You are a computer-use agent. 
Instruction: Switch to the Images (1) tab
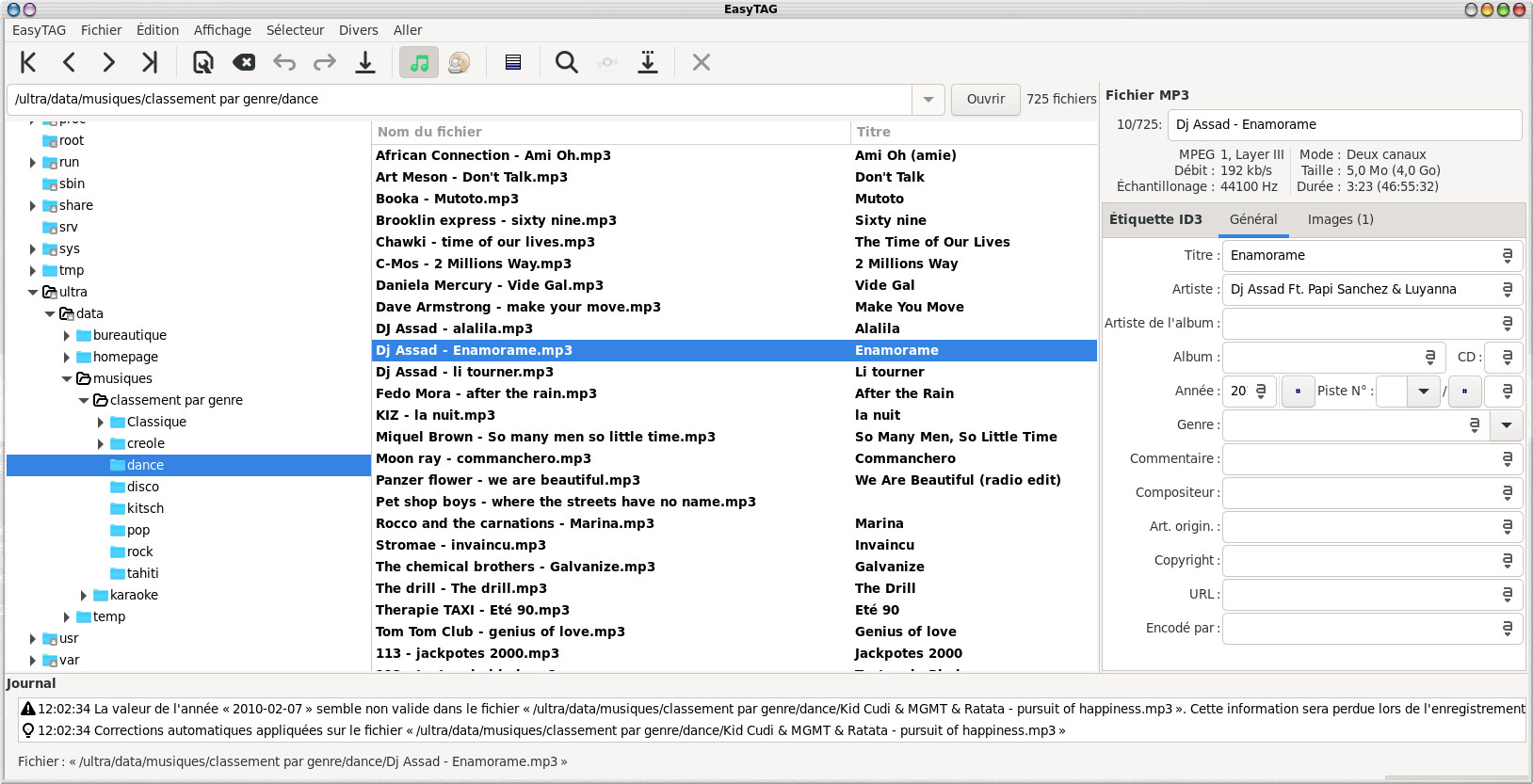[1340, 219]
